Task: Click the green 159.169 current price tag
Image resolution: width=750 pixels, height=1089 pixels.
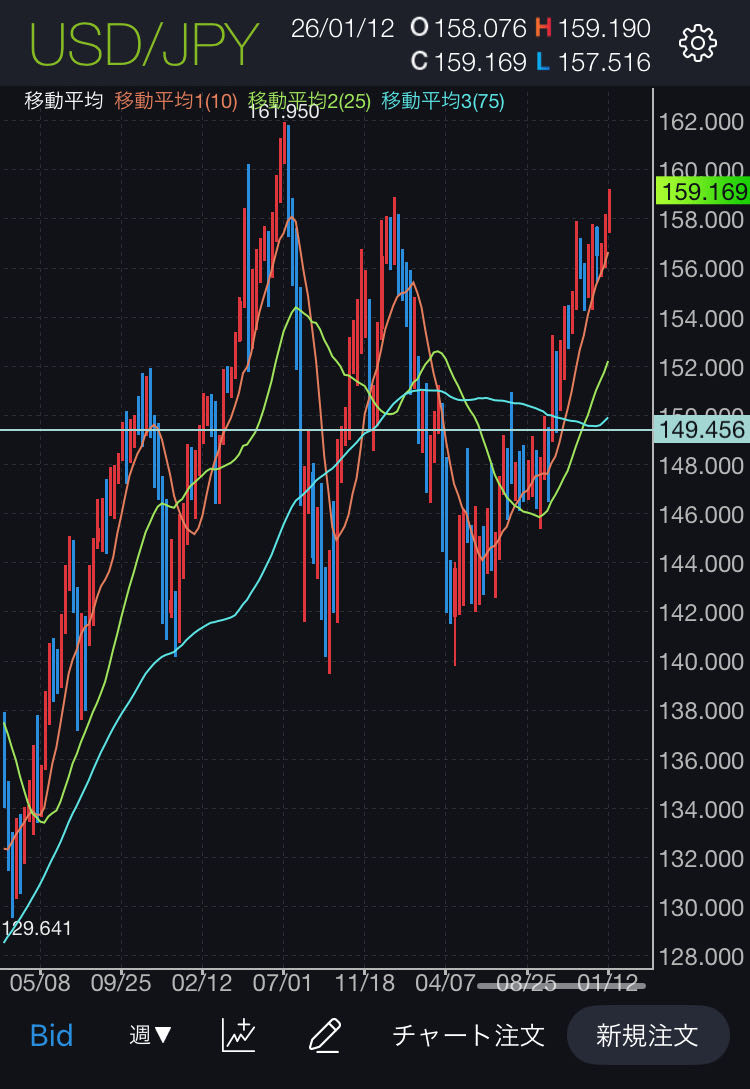Action: (x=702, y=191)
